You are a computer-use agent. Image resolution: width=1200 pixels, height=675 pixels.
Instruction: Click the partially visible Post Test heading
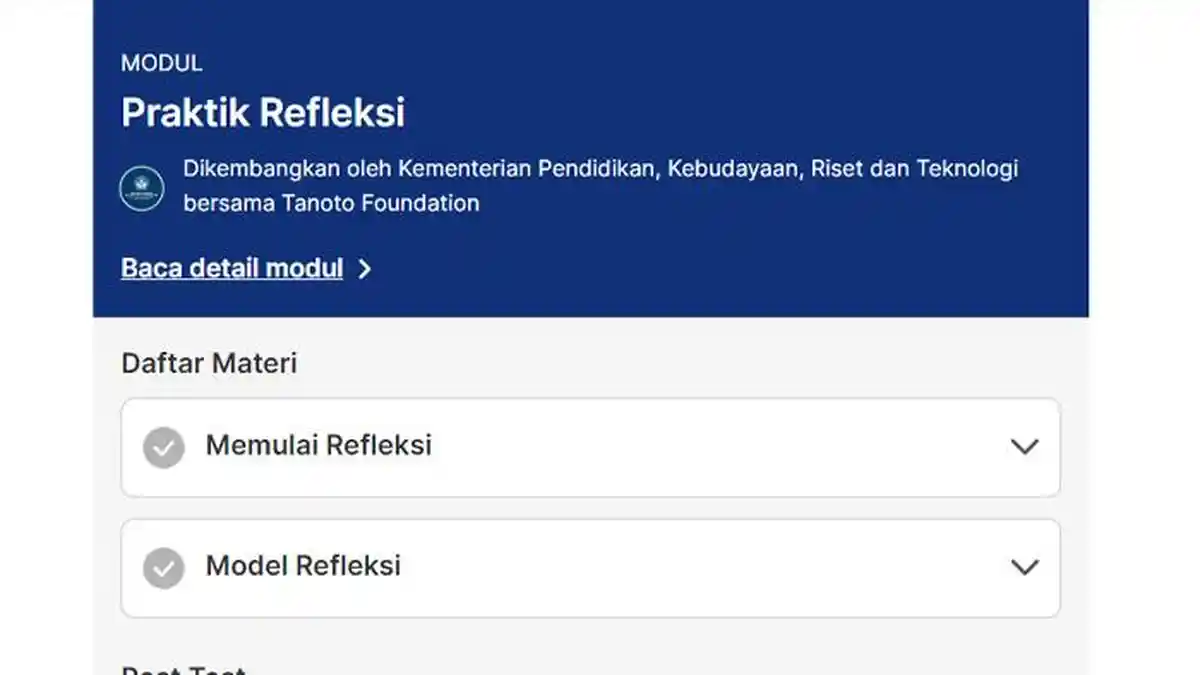pos(184,670)
